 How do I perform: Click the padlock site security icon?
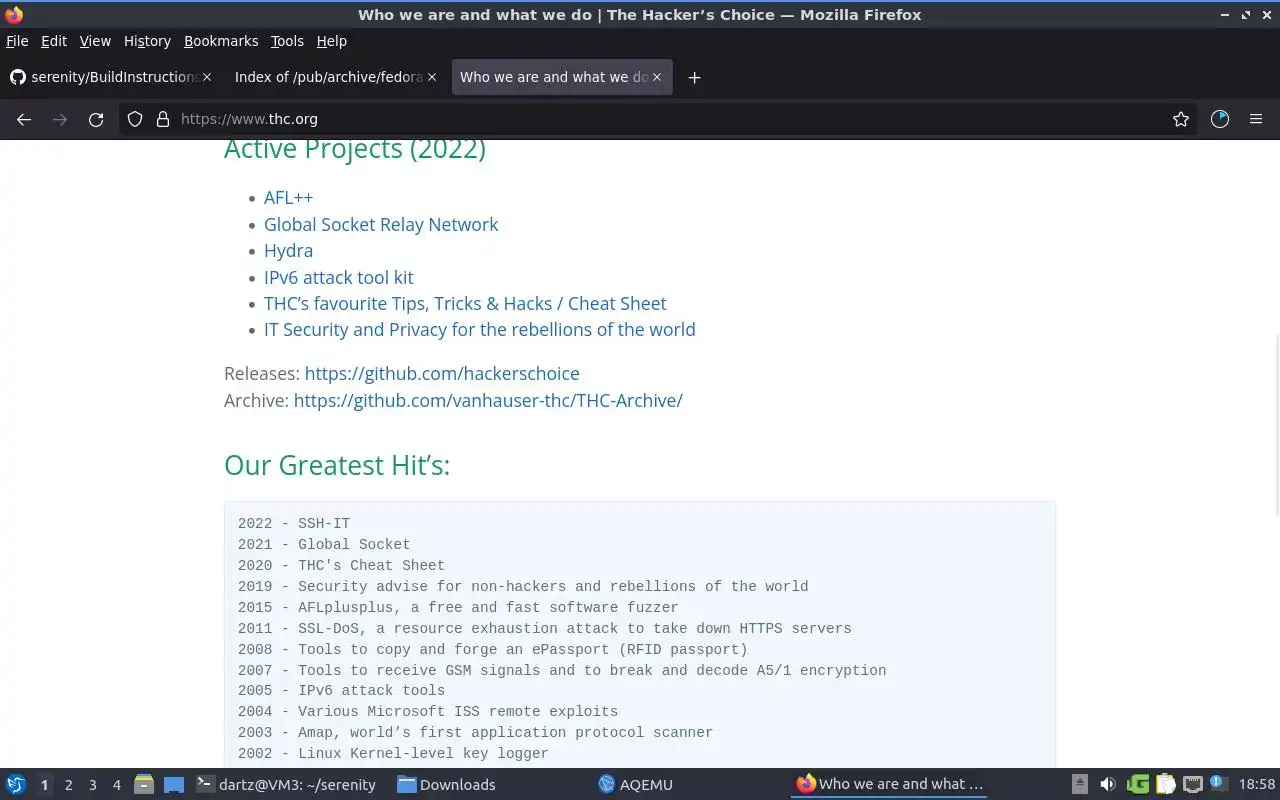coord(163,119)
